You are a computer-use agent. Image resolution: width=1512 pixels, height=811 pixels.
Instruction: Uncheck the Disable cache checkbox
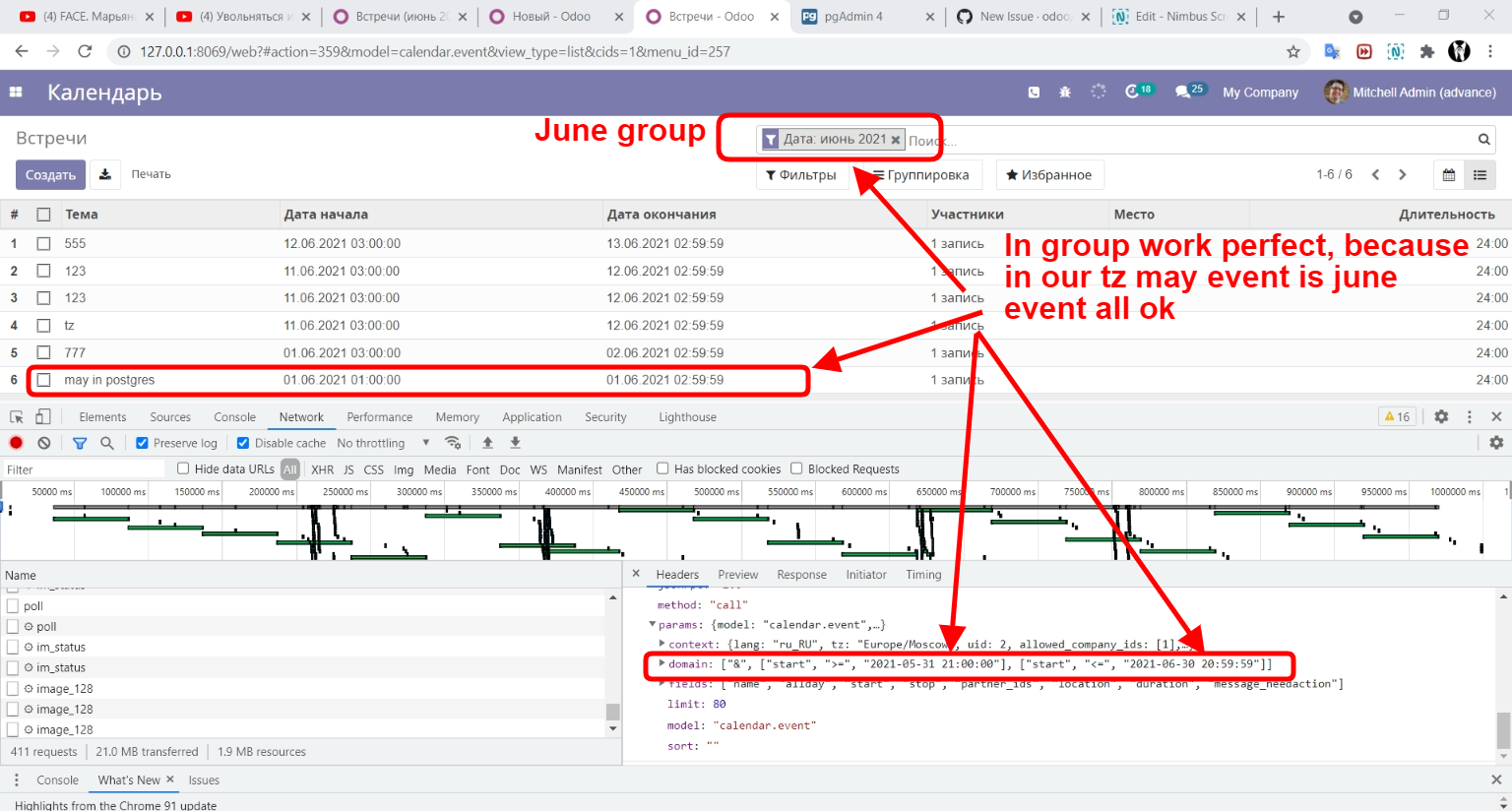pos(240,443)
